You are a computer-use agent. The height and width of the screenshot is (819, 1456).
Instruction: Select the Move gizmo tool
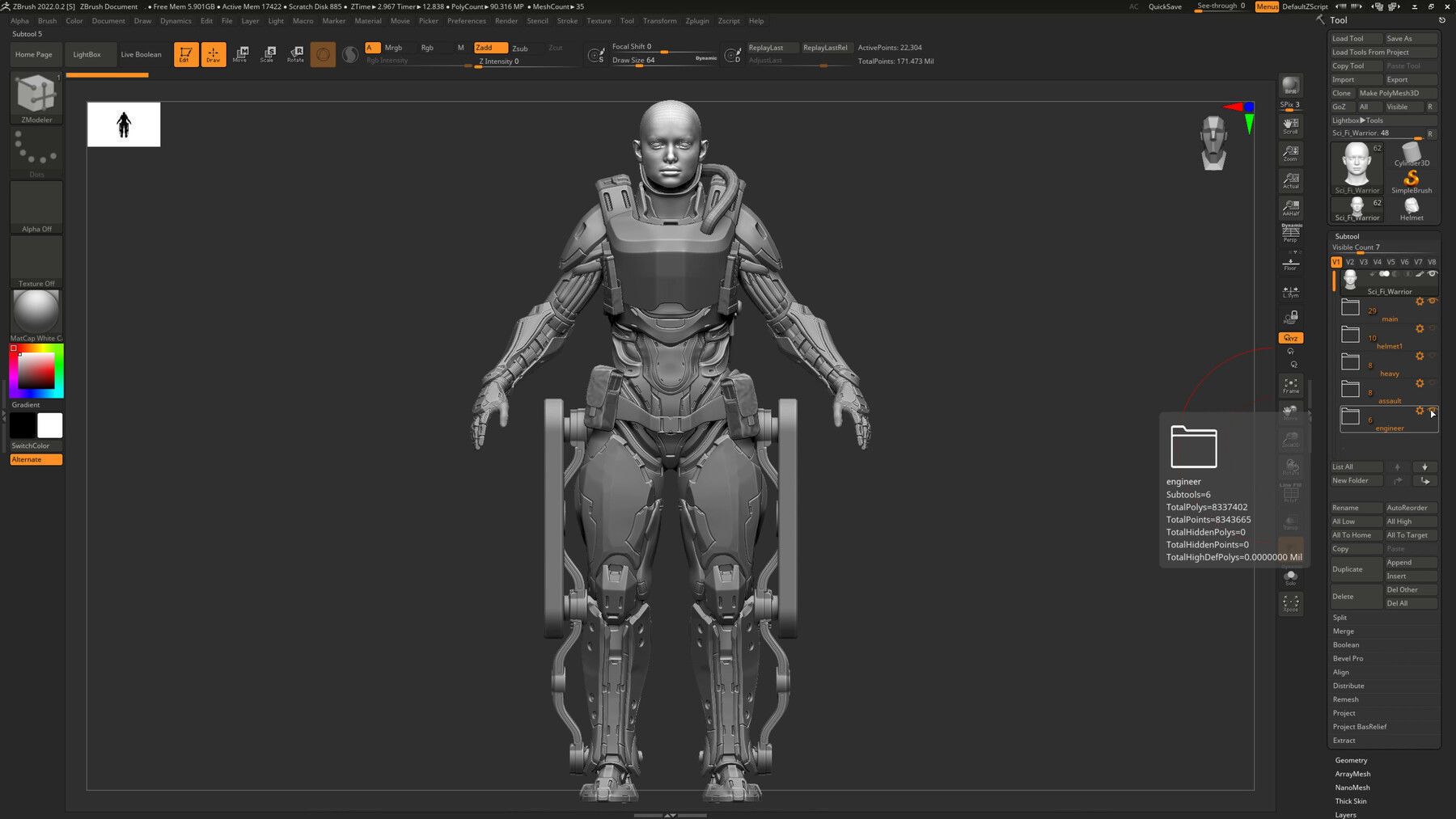click(240, 54)
